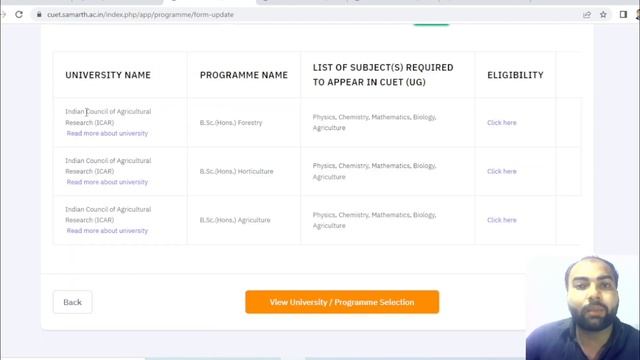Click eligibility 'Click here' for B.Sc.(Hons.) Forestry
Viewport: 640px width, 360px height.
coord(502,122)
